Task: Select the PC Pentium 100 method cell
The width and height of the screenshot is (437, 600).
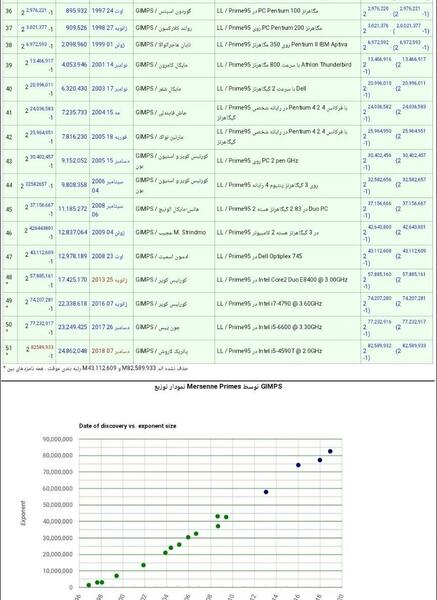Action: tap(287, 11)
